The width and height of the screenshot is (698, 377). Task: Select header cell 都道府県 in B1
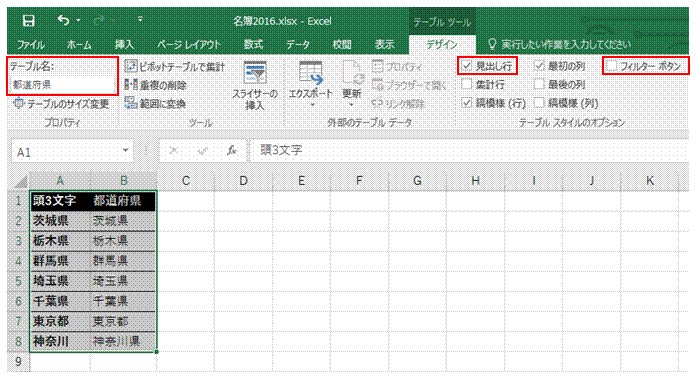pos(123,201)
